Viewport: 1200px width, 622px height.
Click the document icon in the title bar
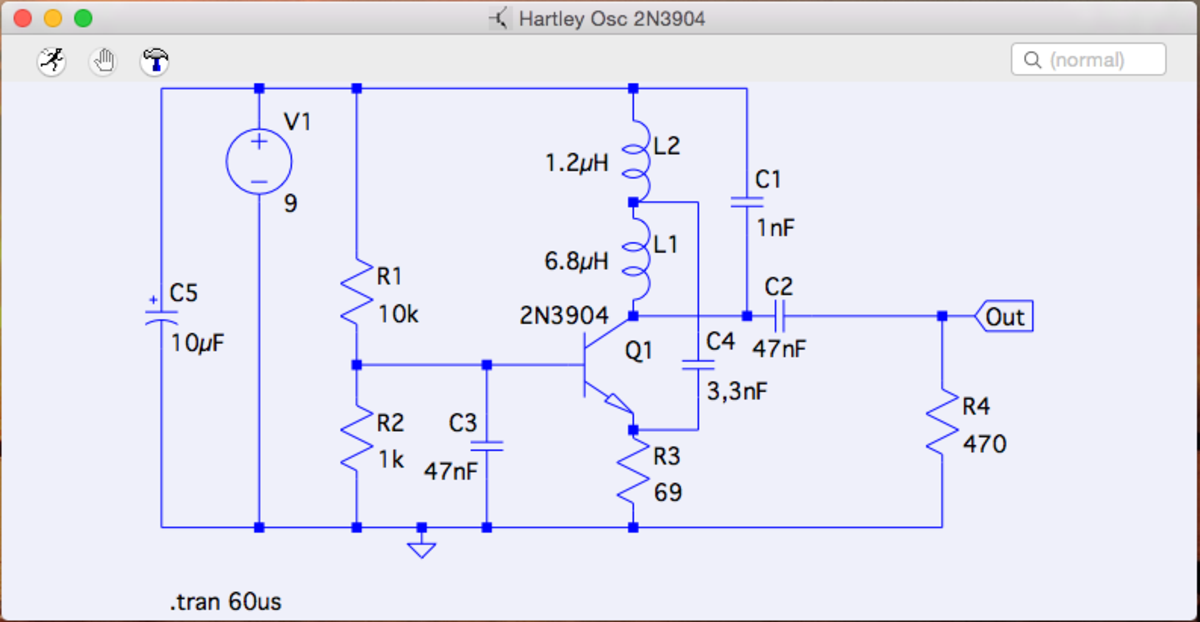point(499,19)
